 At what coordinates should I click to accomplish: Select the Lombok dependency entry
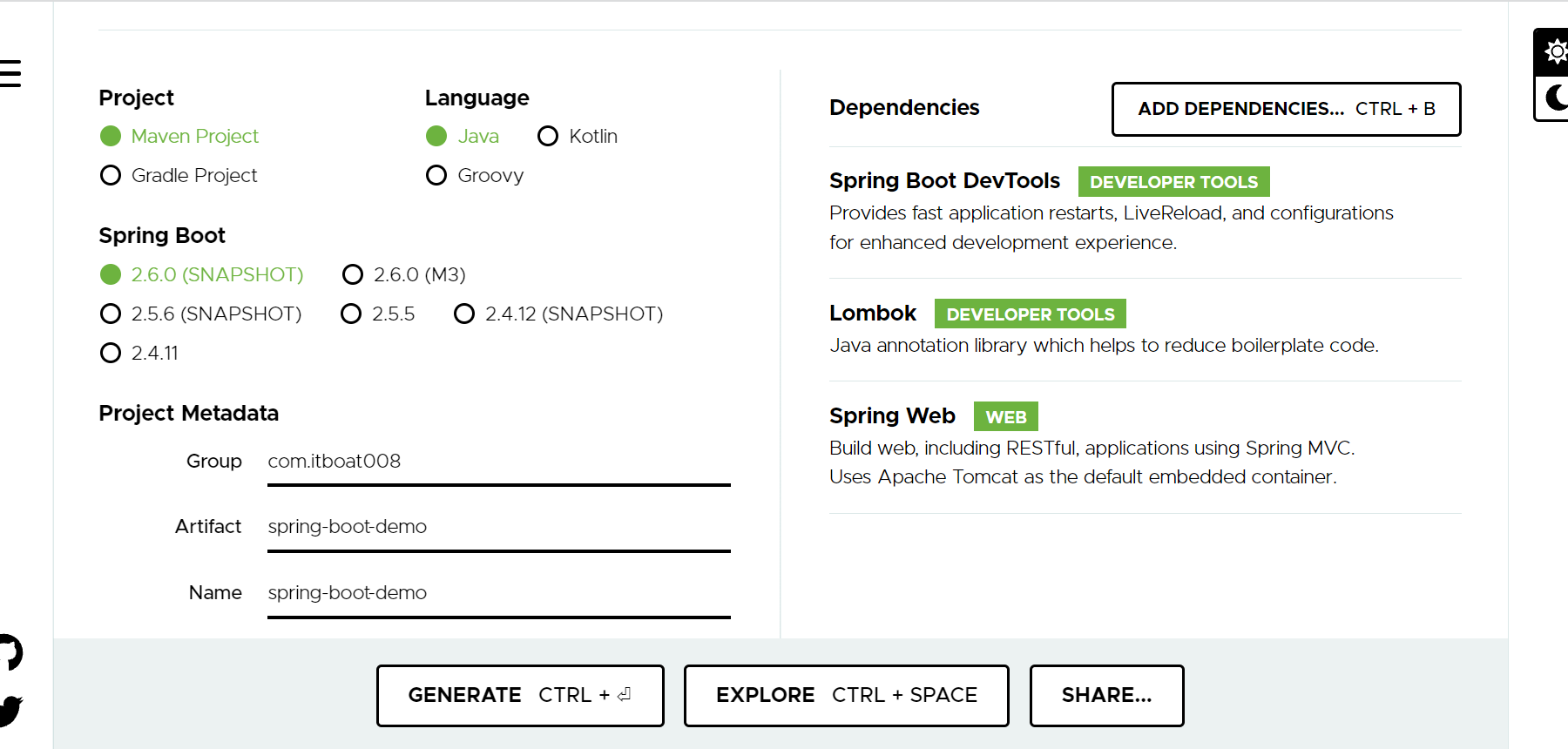[x=873, y=314]
